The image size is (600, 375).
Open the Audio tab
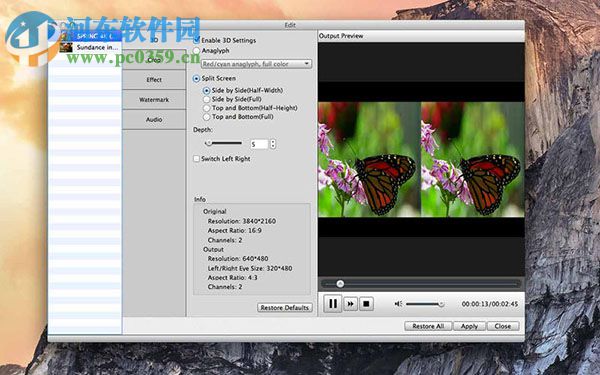tap(154, 119)
